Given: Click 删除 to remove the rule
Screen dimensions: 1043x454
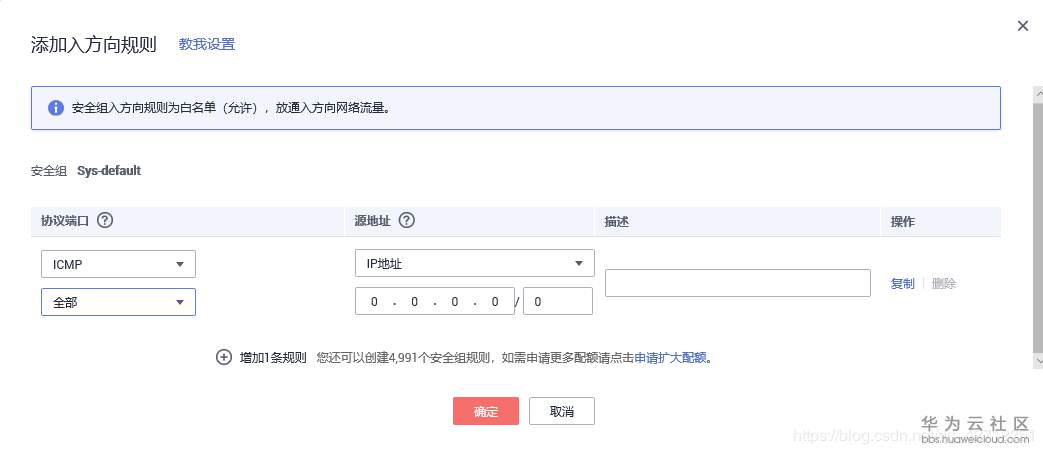Looking at the screenshot, I should point(944,283).
